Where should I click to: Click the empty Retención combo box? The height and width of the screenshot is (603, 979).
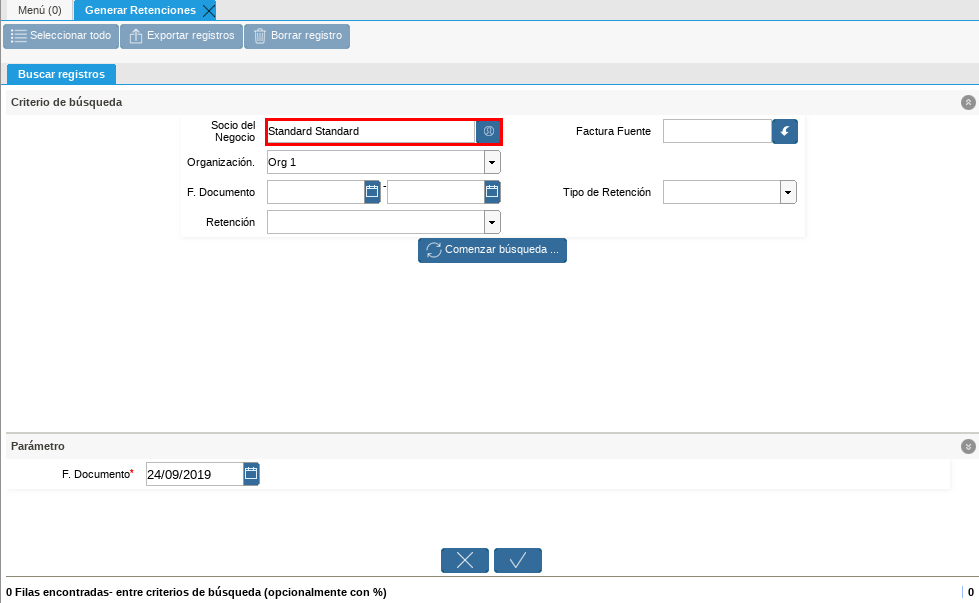(376, 222)
